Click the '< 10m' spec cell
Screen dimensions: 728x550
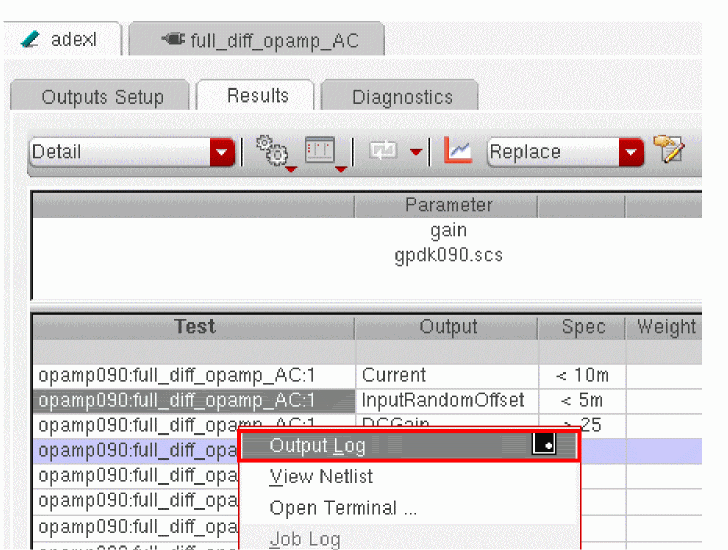click(582, 375)
